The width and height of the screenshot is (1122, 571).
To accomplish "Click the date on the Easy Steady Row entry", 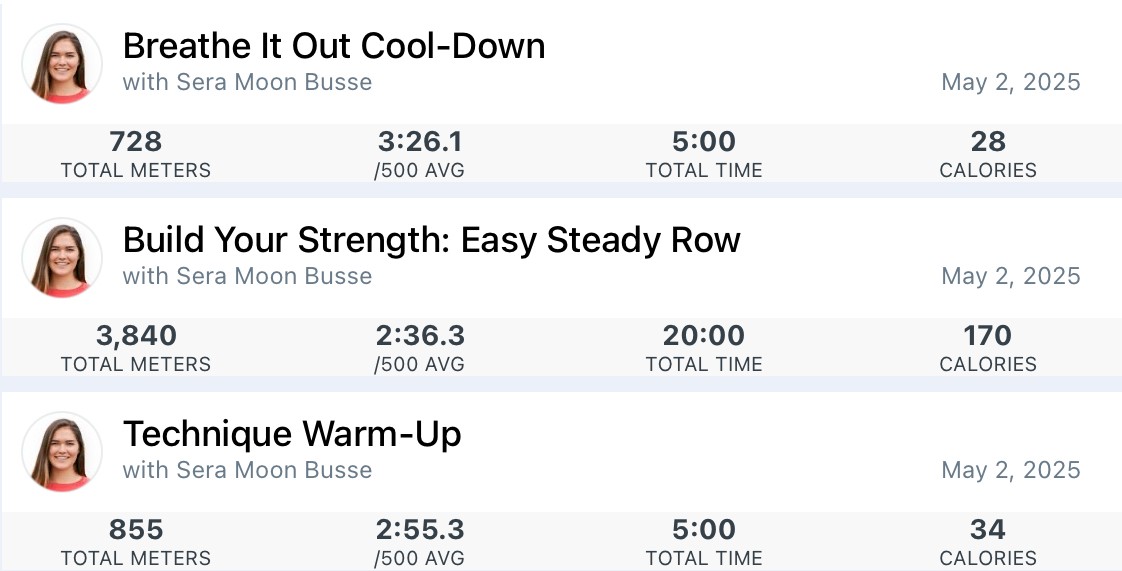I will [1010, 276].
